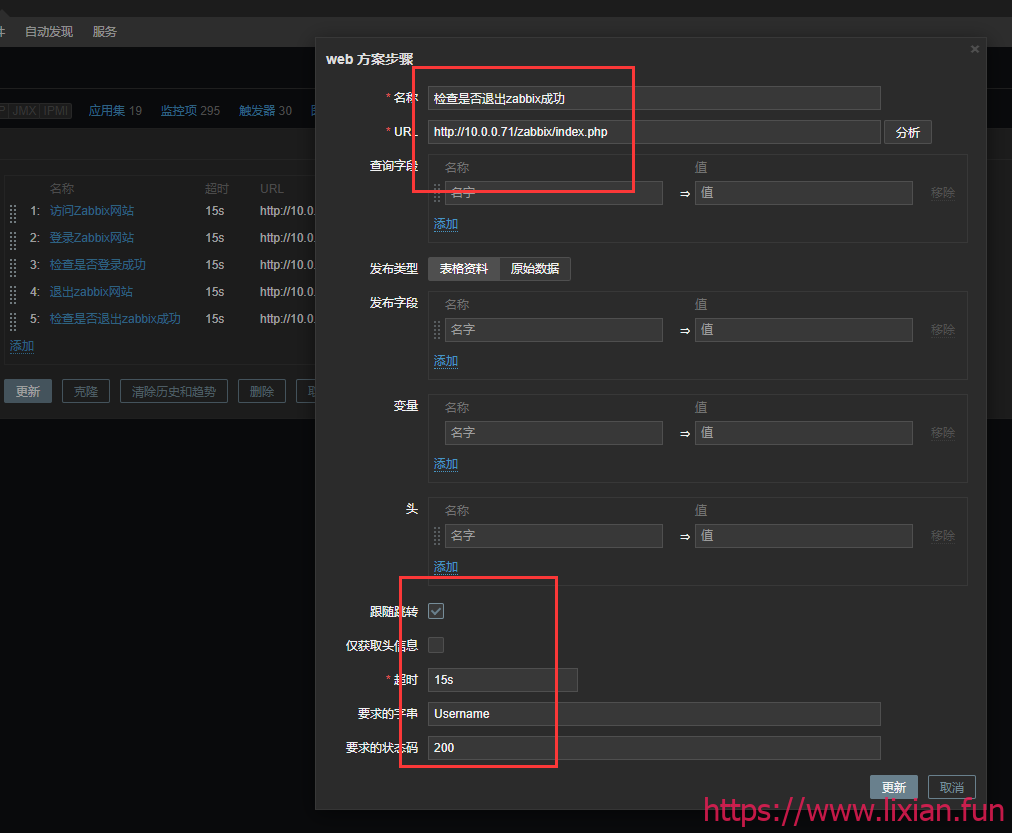Open step 检查是否退出zabbix成功 in list

tap(115, 319)
